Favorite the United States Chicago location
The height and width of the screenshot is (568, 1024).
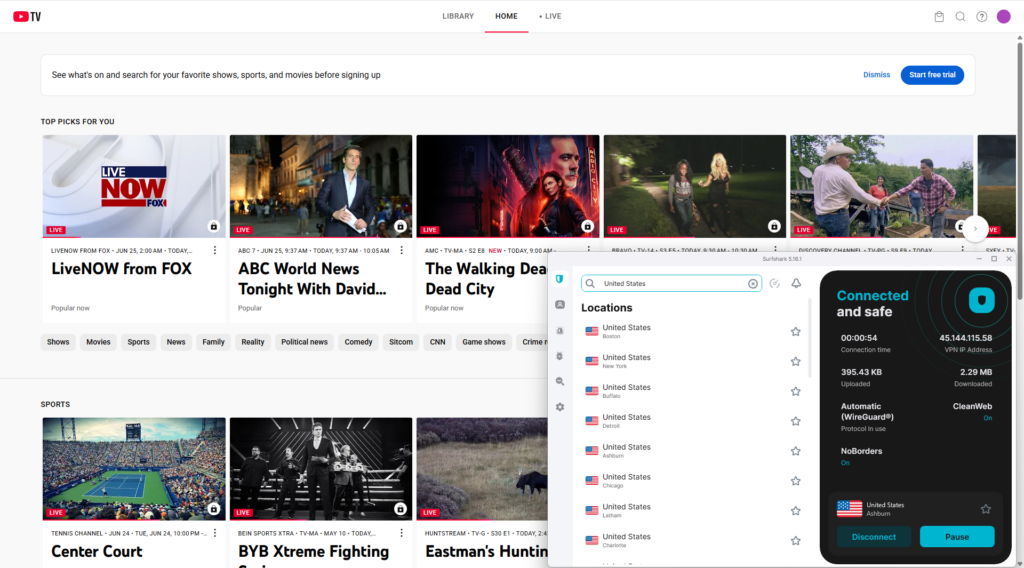[x=795, y=481]
